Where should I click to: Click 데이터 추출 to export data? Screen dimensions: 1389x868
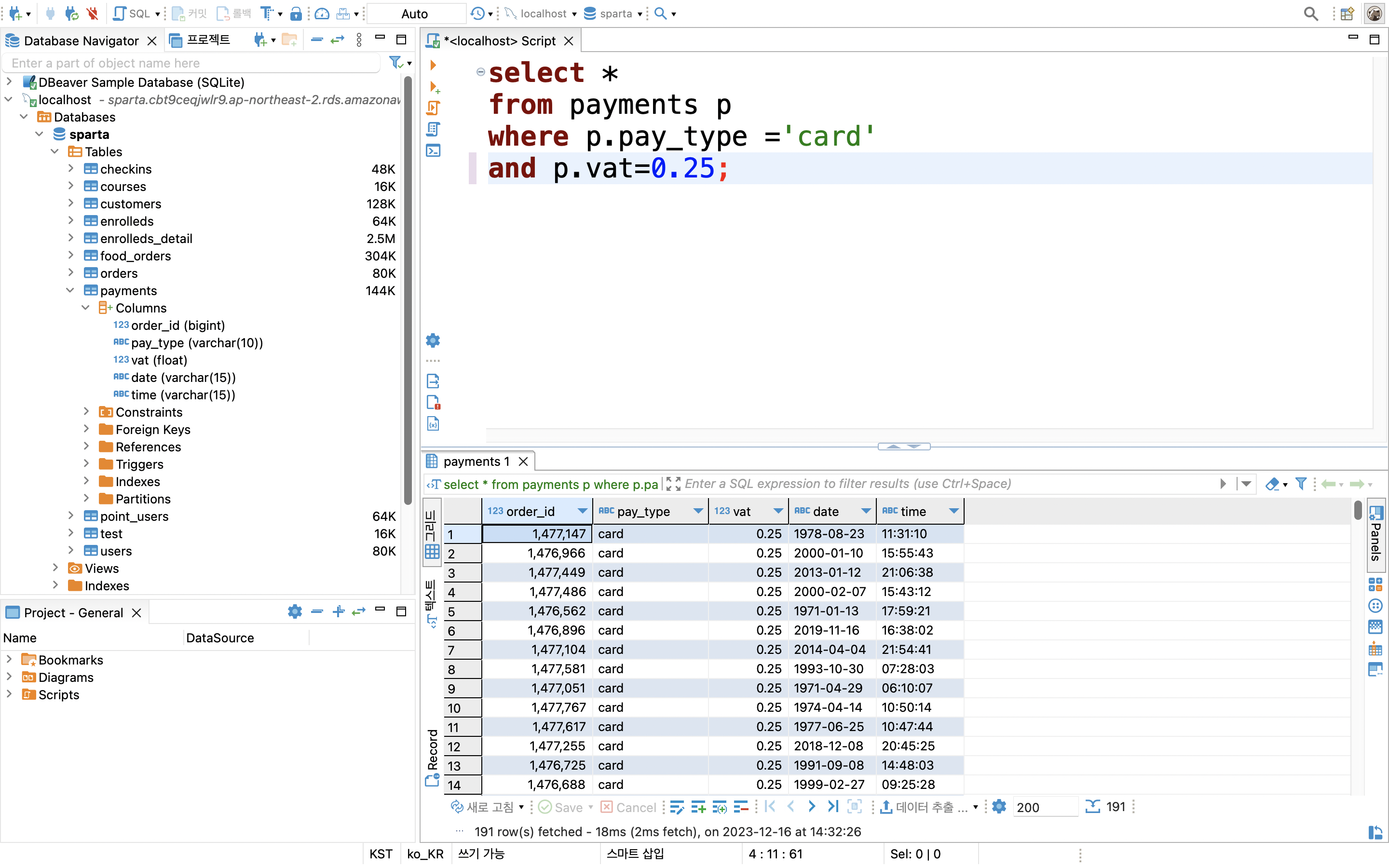925,807
